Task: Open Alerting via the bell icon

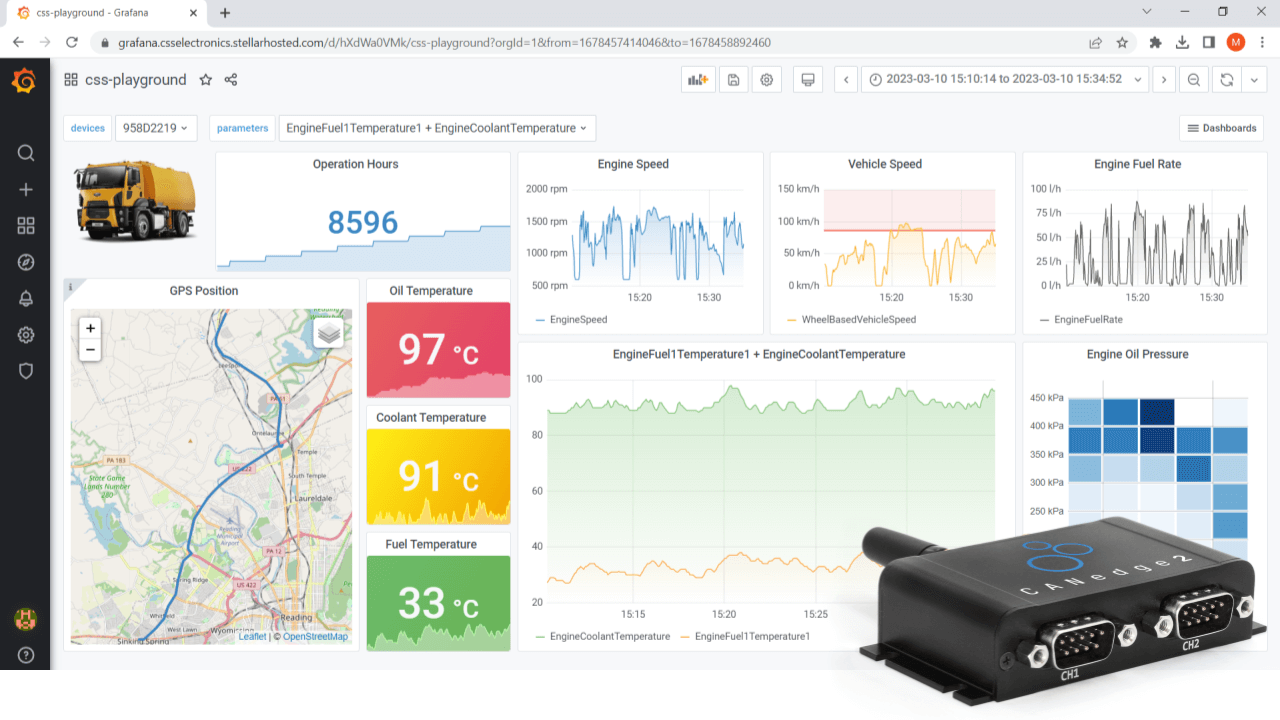Action: pyautogui.click(x=26, y=298)
